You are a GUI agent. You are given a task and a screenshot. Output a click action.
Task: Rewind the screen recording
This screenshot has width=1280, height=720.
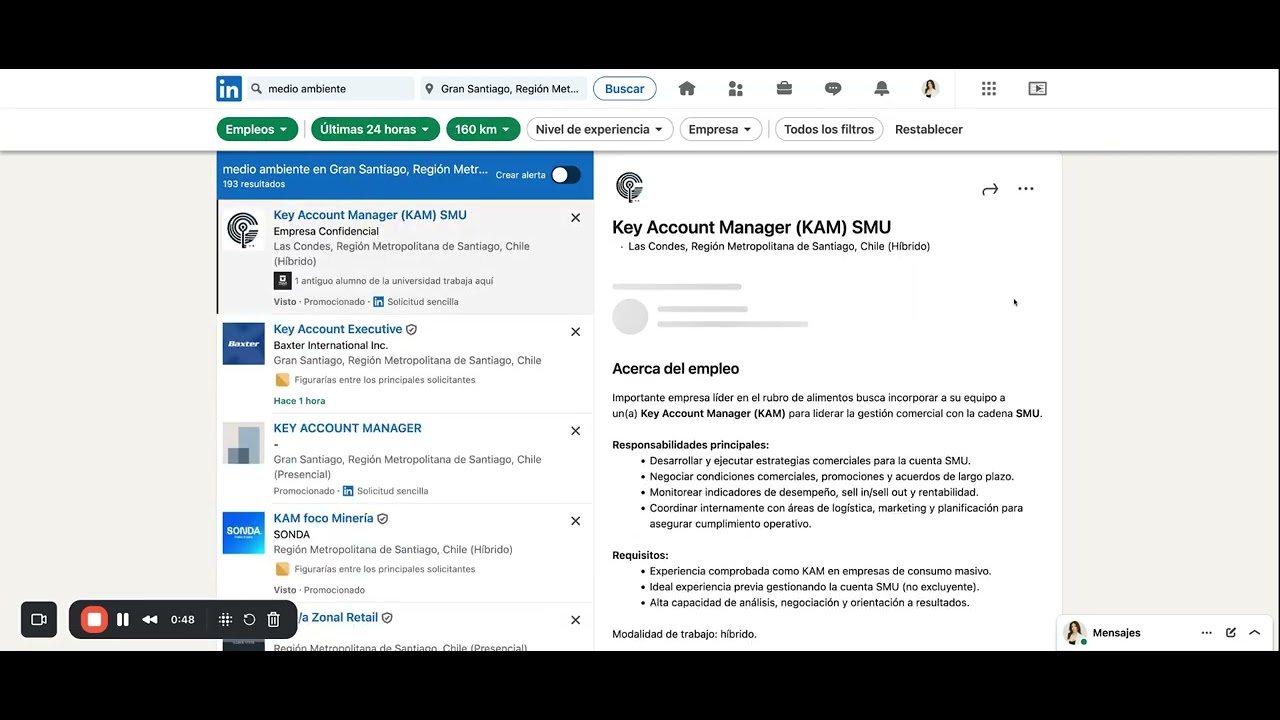coord(150,620)
